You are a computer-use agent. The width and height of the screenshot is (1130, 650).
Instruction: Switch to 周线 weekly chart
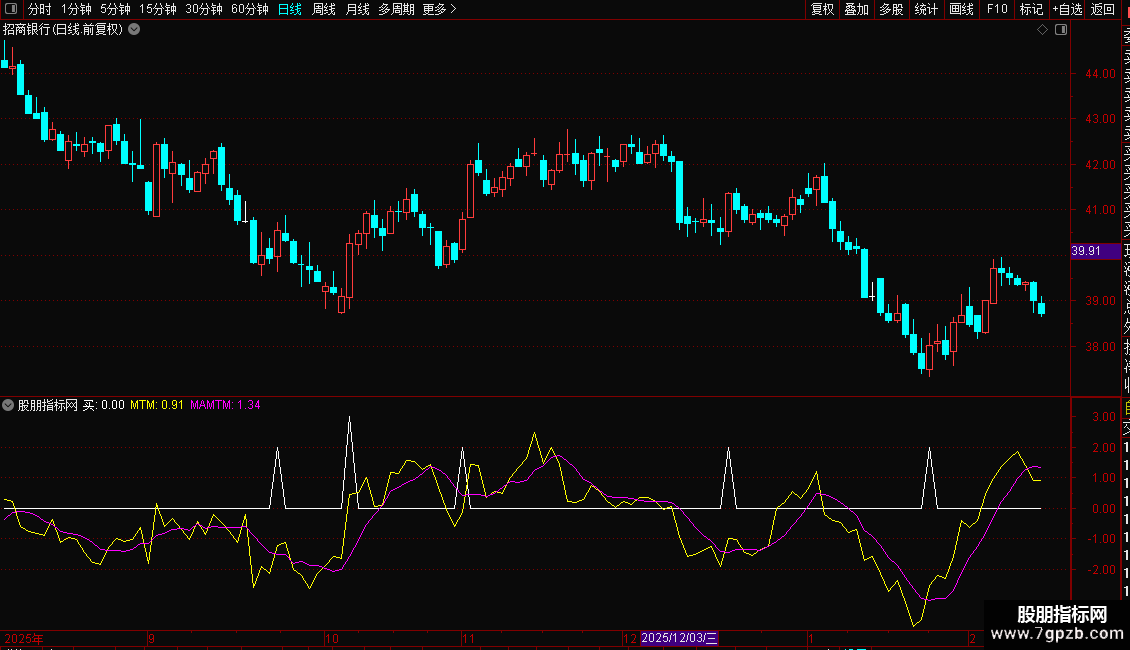click(x=324, y=9)
